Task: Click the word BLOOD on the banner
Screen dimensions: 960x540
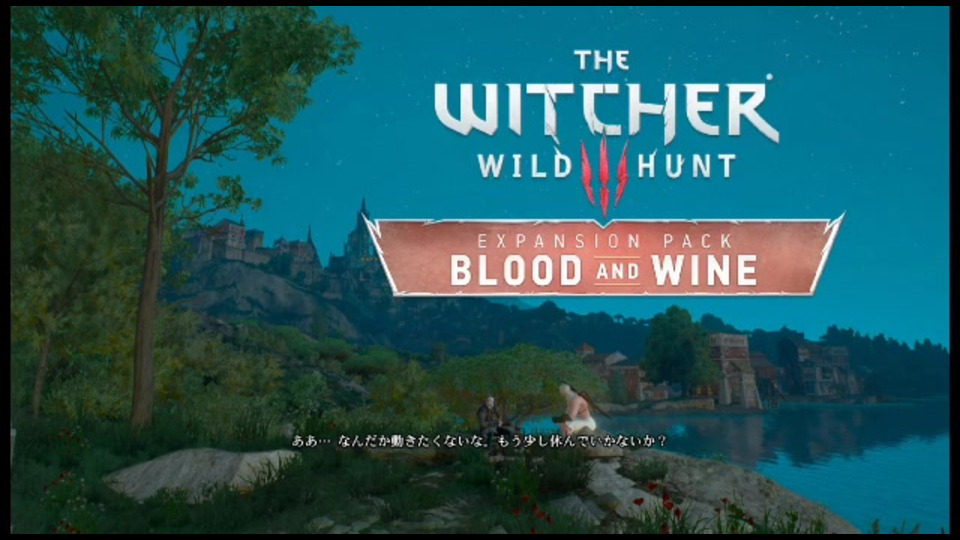Action: point(516,271)
